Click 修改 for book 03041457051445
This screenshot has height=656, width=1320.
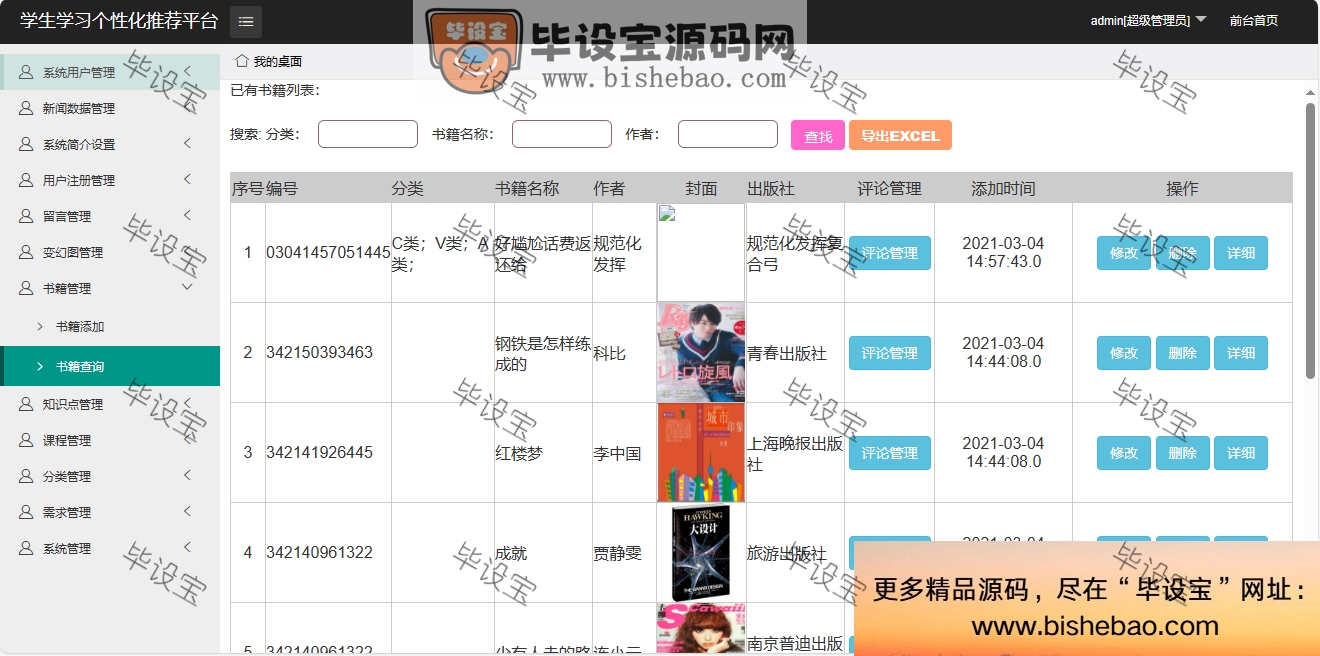(1124, 253)
